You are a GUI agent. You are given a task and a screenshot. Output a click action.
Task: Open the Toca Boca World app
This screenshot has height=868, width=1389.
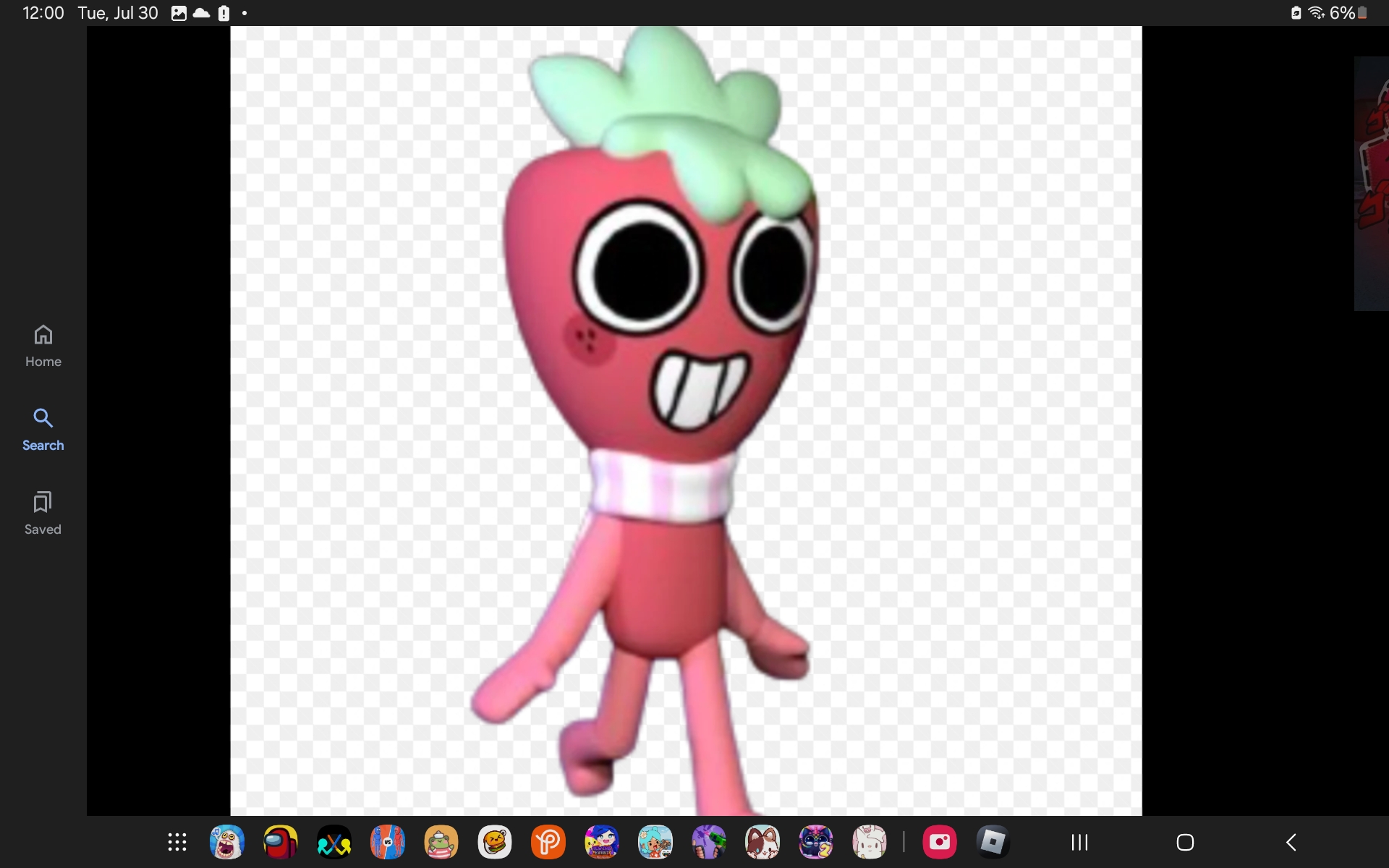point(655,842)
